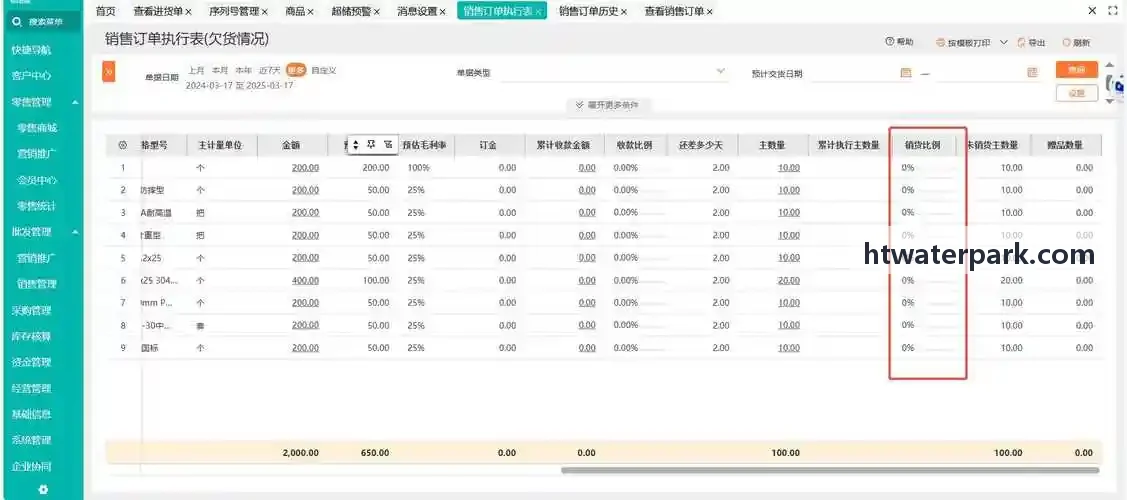This screenshot has height=500, width=1127.
Task: Collapse the 批发管理 sidebar group
Action: 75,232
